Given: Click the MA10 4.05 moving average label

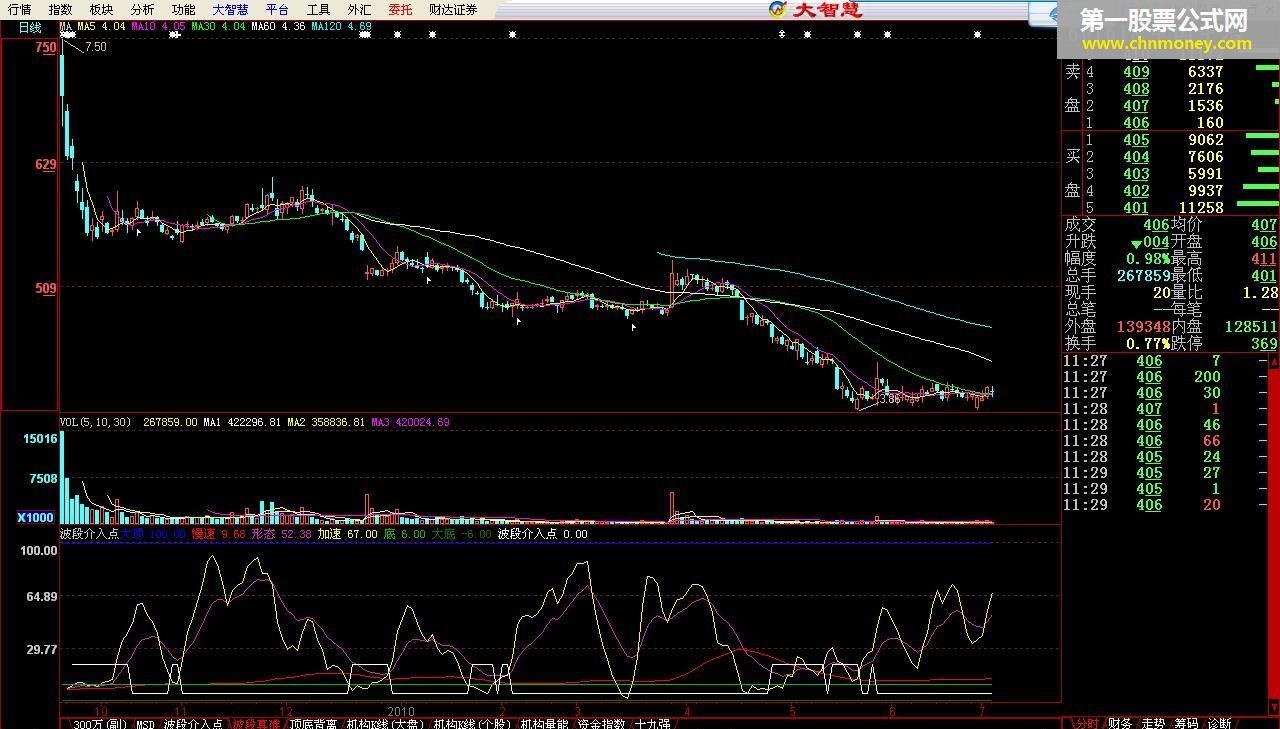Looking at the screenshot, I should pyautogui.click(x=158, y=27).
